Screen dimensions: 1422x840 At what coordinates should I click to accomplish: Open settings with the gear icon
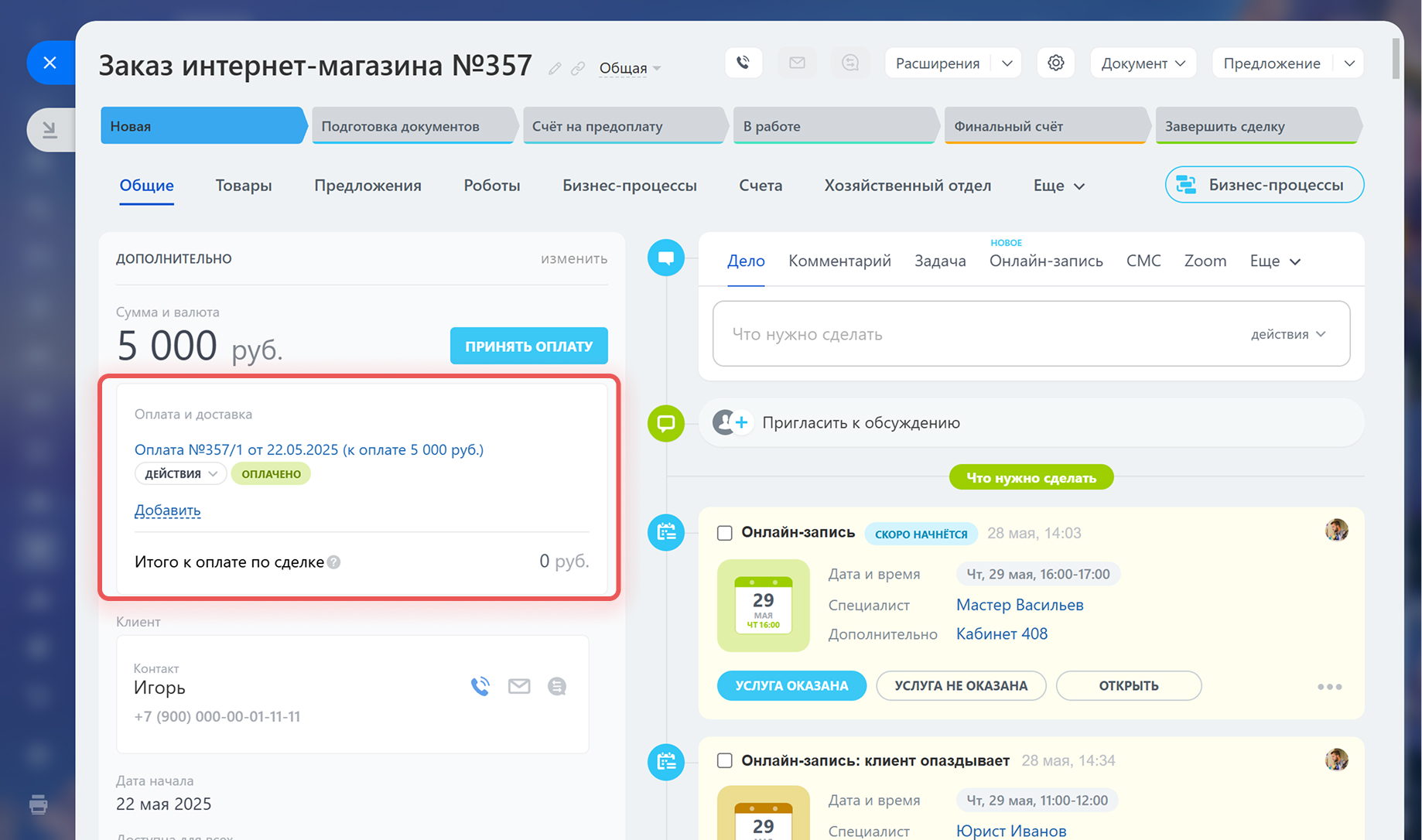pos(1056,63)
